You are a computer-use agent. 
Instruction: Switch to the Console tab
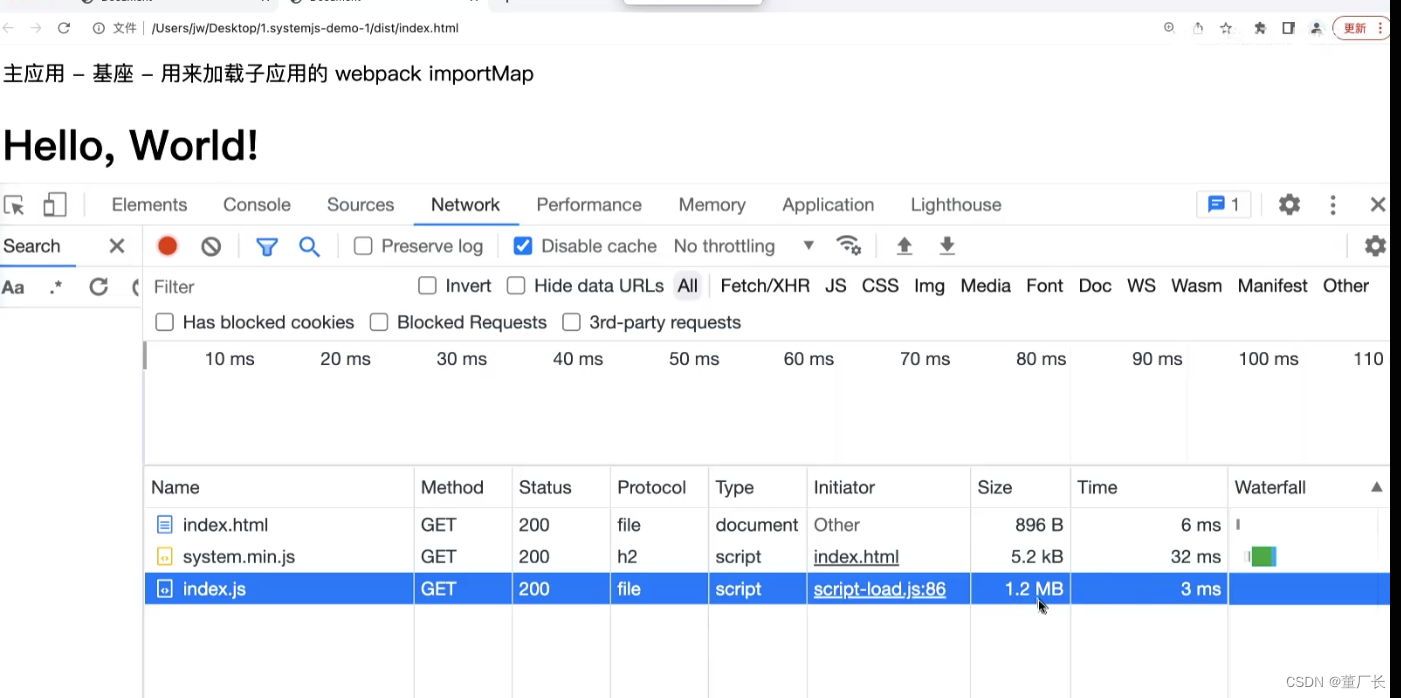[x=257, y=205]
